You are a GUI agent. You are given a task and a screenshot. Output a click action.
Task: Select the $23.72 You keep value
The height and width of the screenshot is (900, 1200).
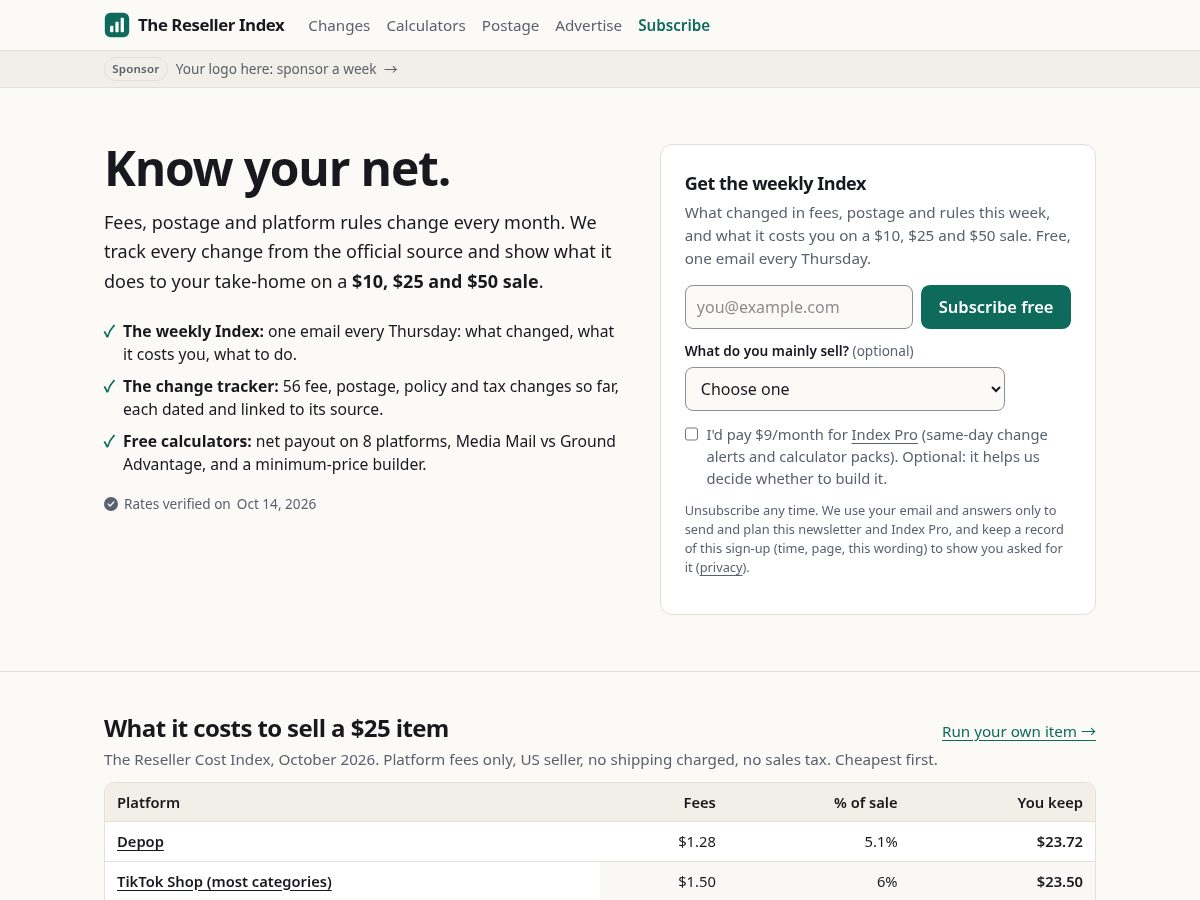click(1060, 842)
